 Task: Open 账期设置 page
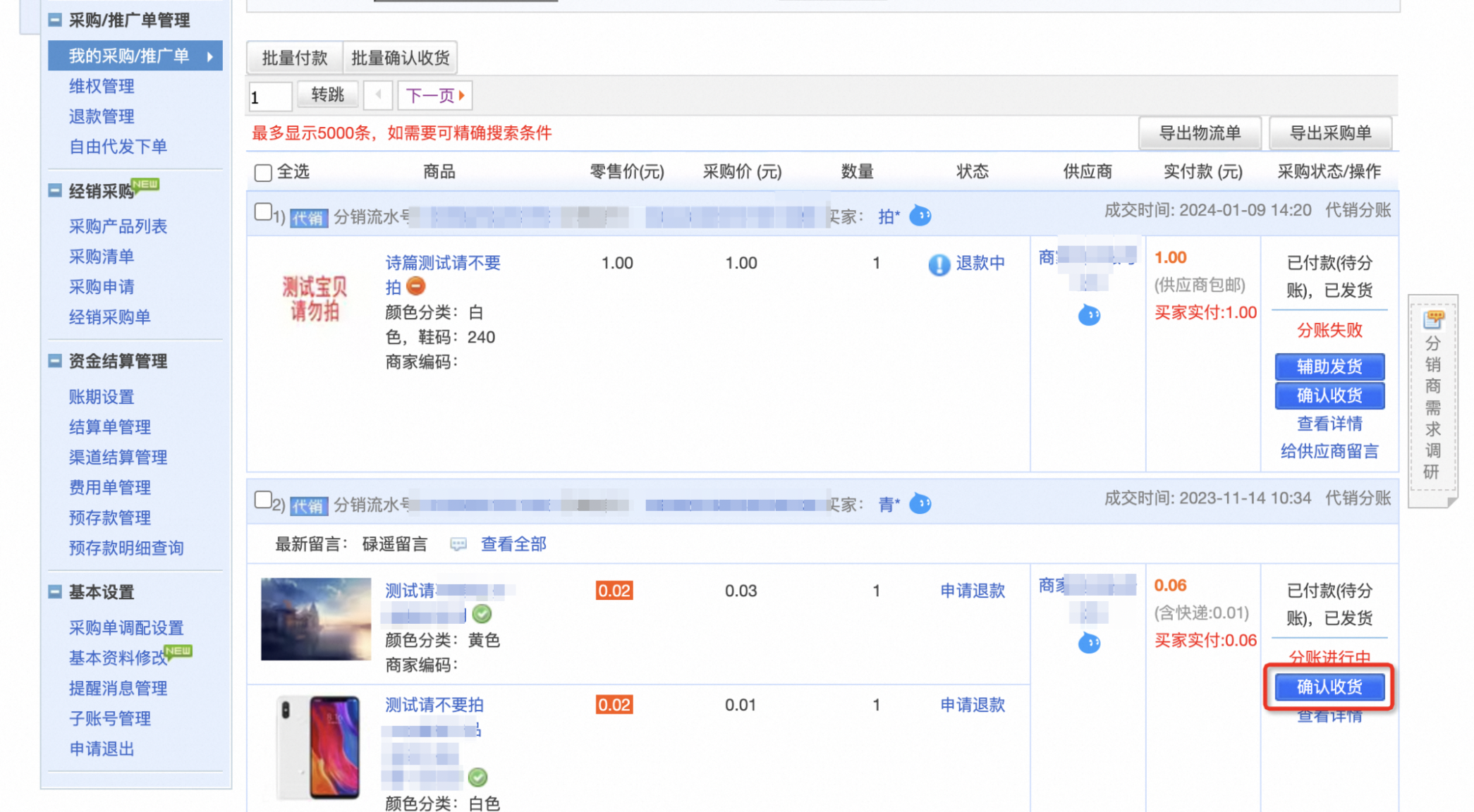click(x=102, y=397)
